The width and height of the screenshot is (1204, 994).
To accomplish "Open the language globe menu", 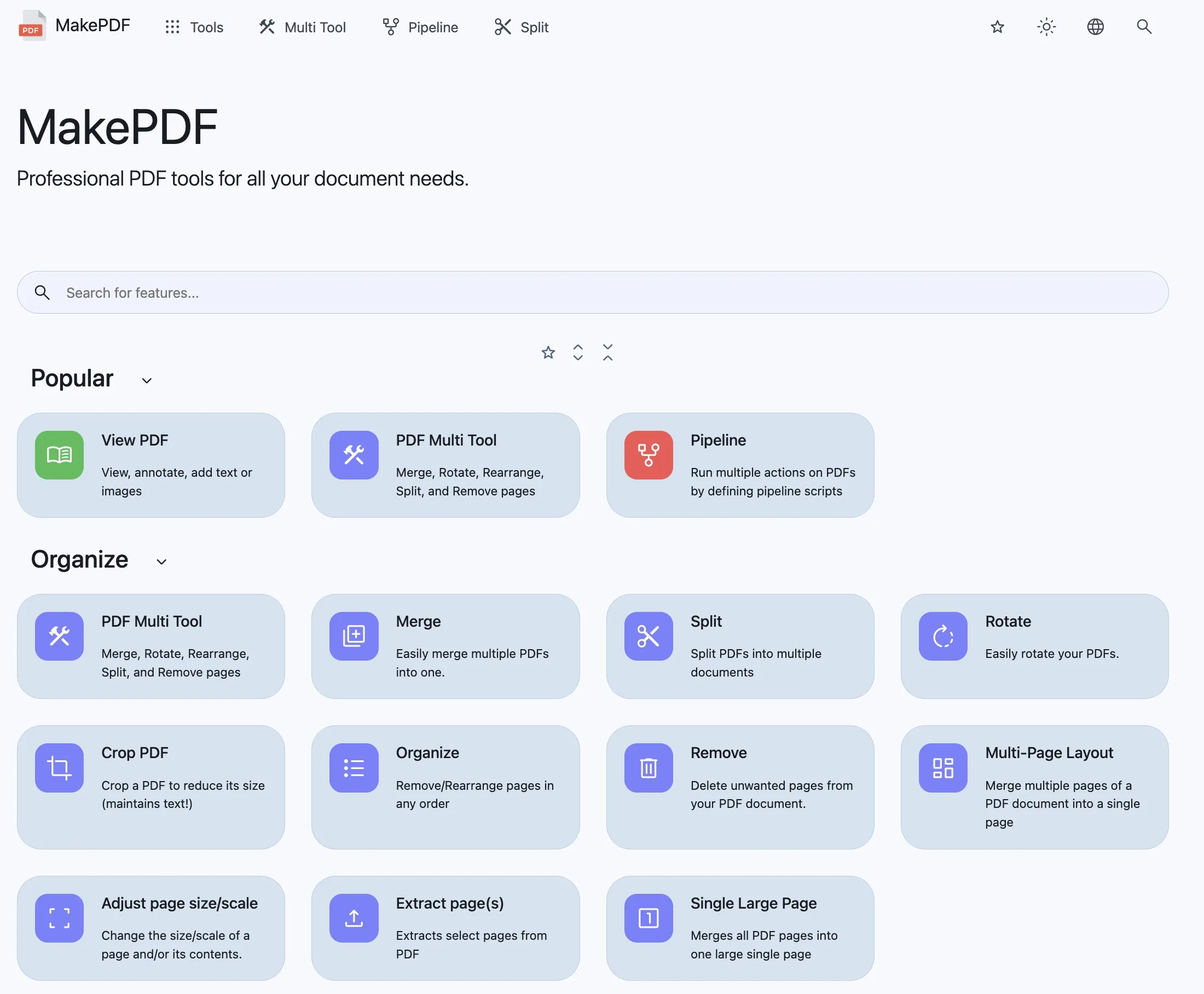I will click(1095, 27).
